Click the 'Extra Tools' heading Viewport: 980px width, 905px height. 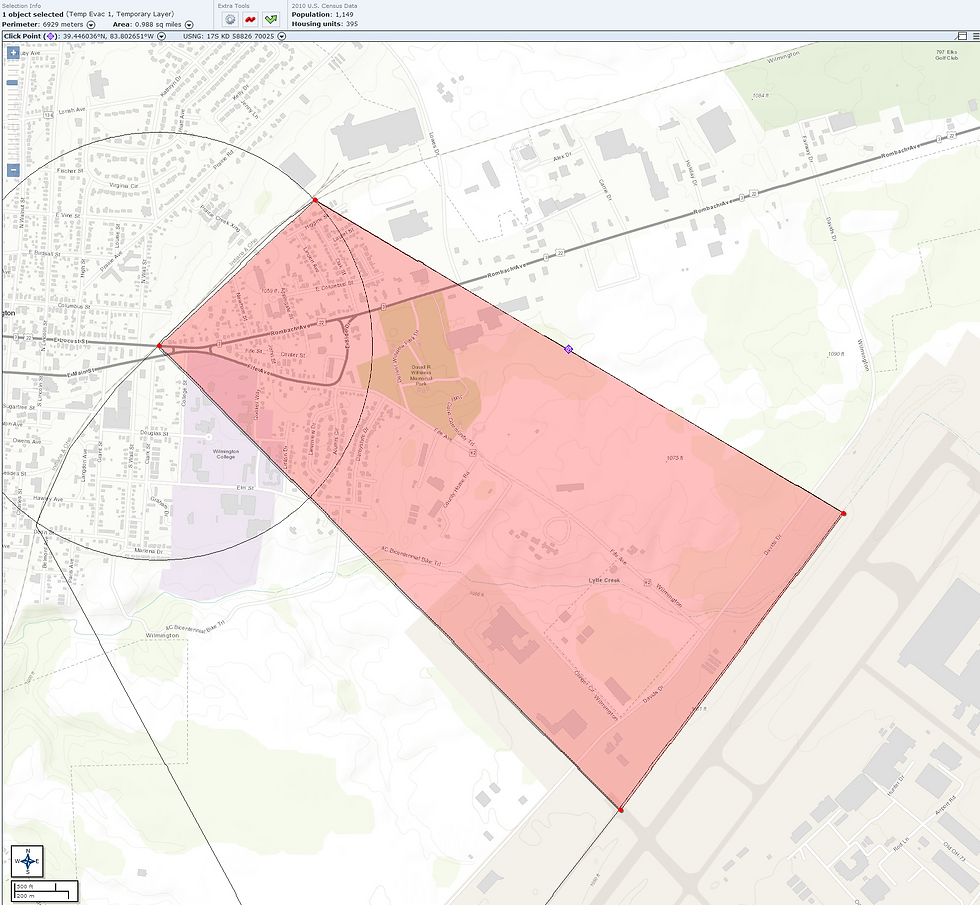[x=233, y=6]
